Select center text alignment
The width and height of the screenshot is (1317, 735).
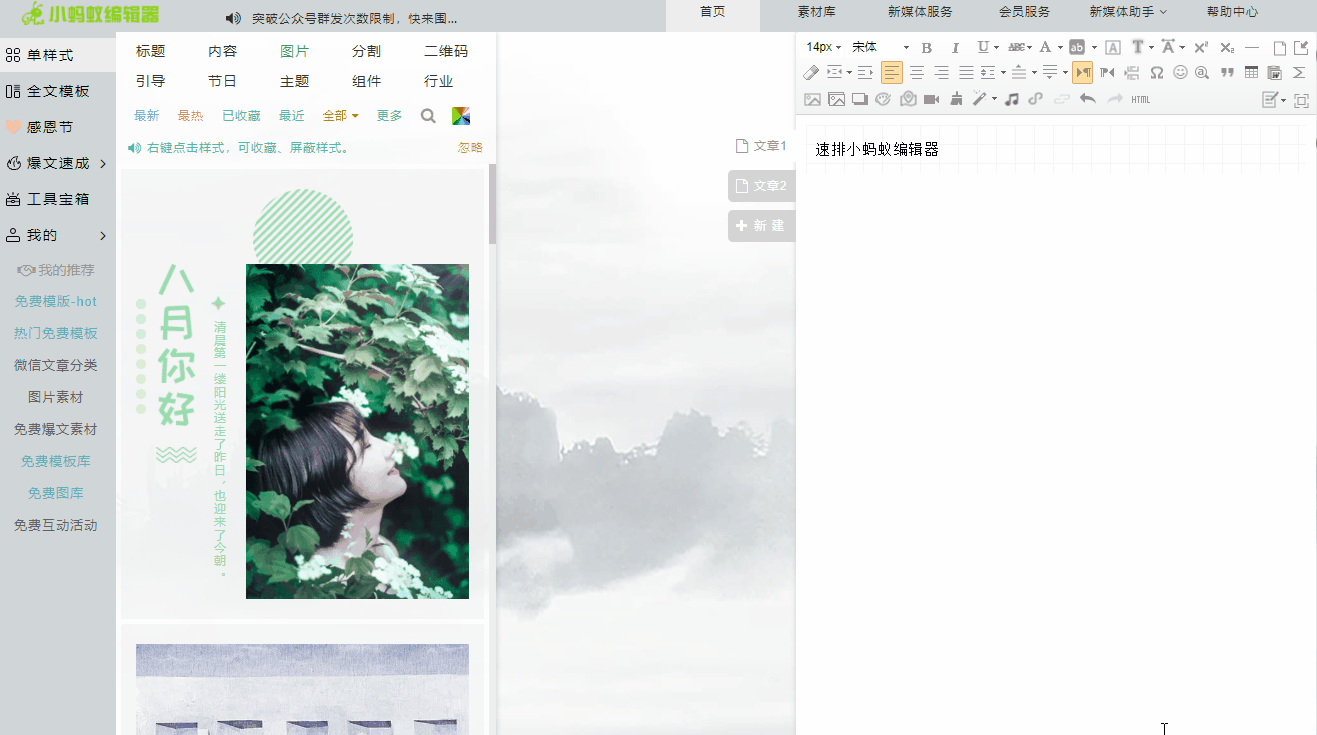tap(917, 72)
